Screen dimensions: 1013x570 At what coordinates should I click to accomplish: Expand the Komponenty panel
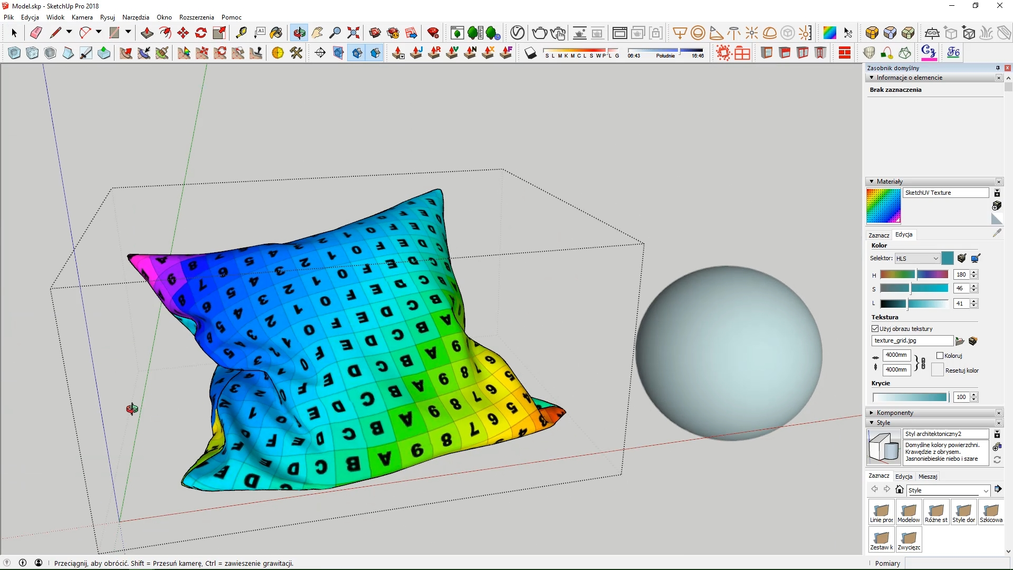pyautogui.click(x=872, y=412)
